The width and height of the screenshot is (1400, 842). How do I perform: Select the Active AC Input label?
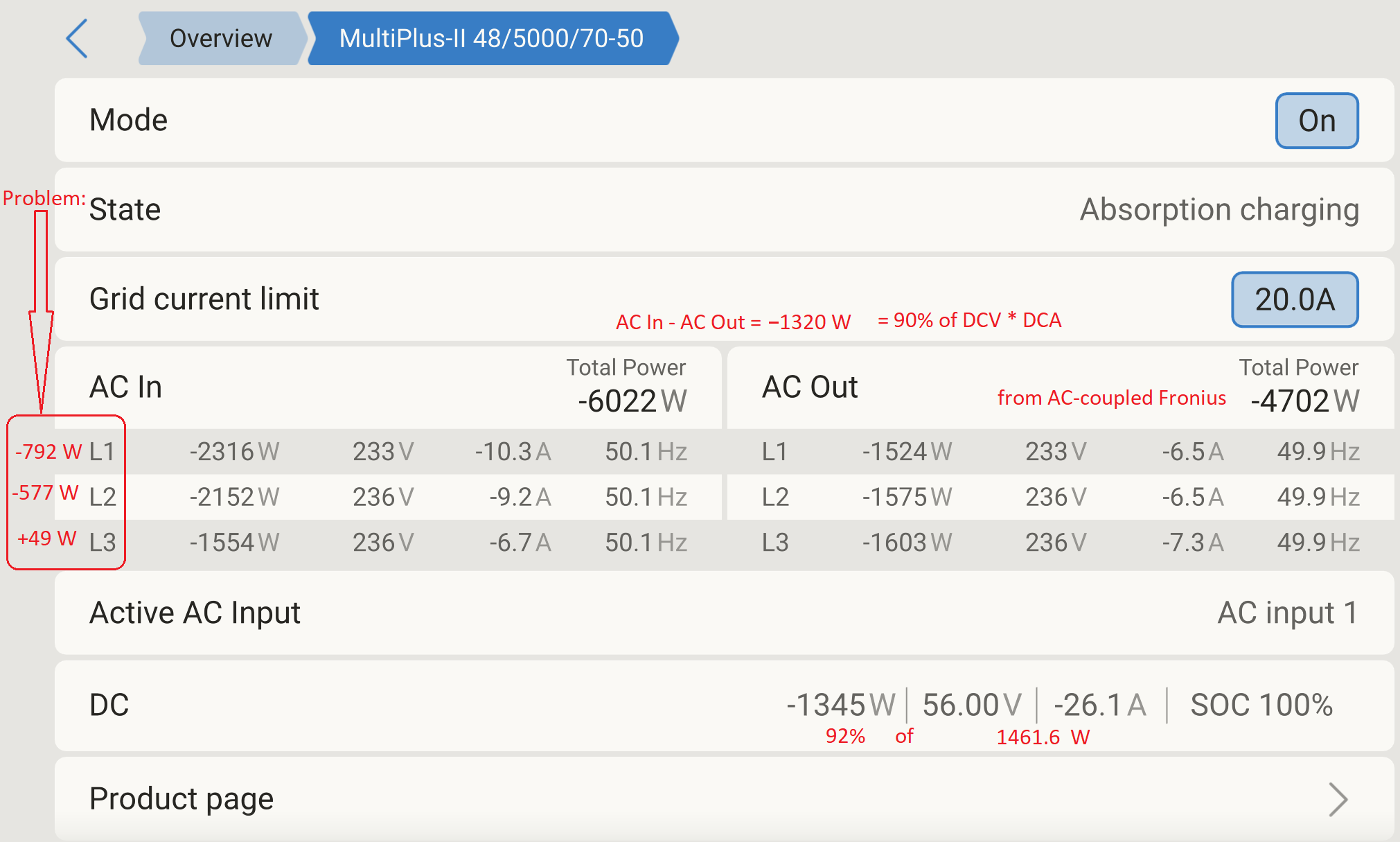point(195,613)
